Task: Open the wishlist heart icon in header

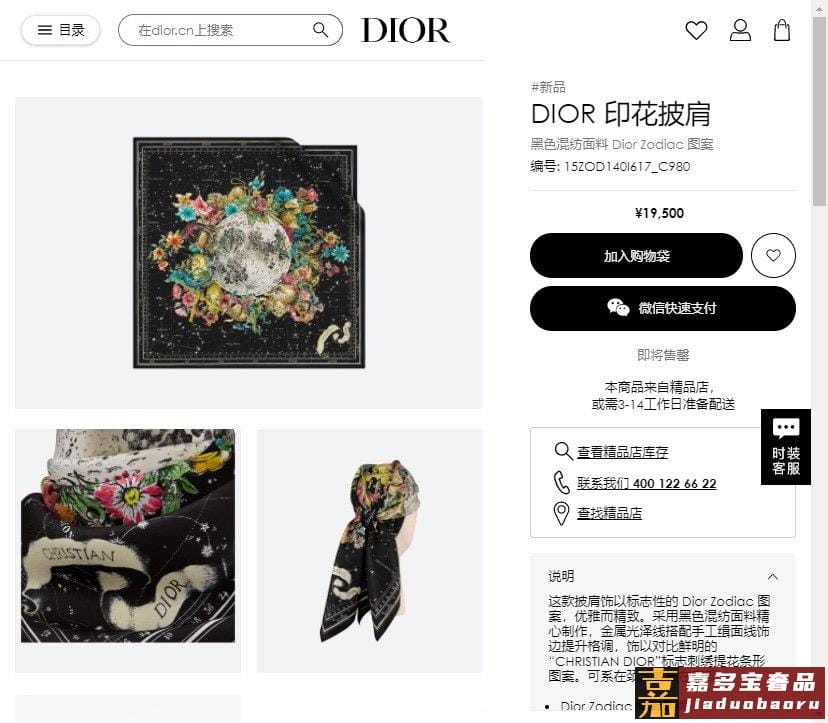Action: coord(696,30)
